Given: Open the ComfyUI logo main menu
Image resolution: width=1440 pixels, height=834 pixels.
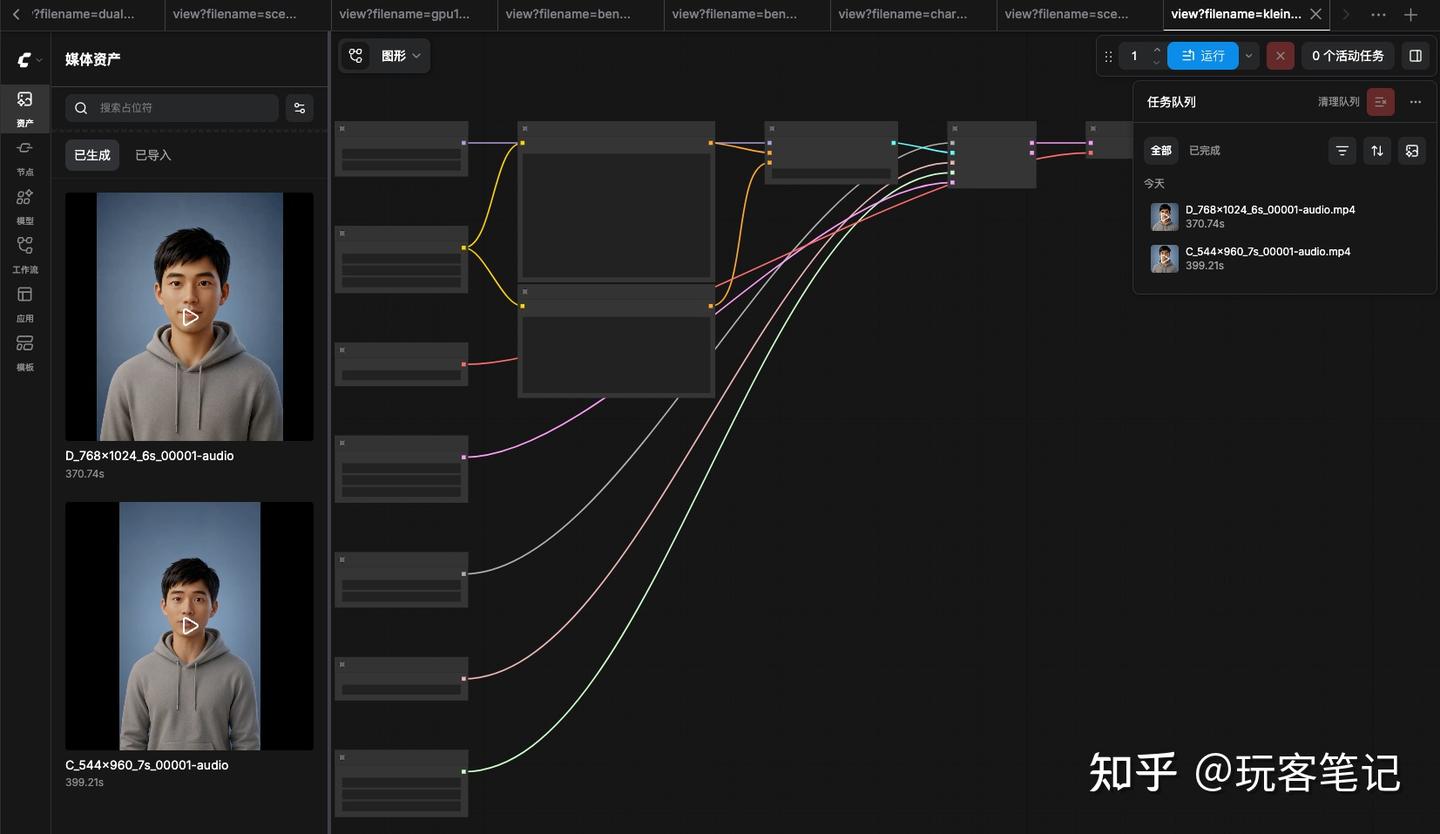Looking at the screenshot, I should tap(28, 60).
